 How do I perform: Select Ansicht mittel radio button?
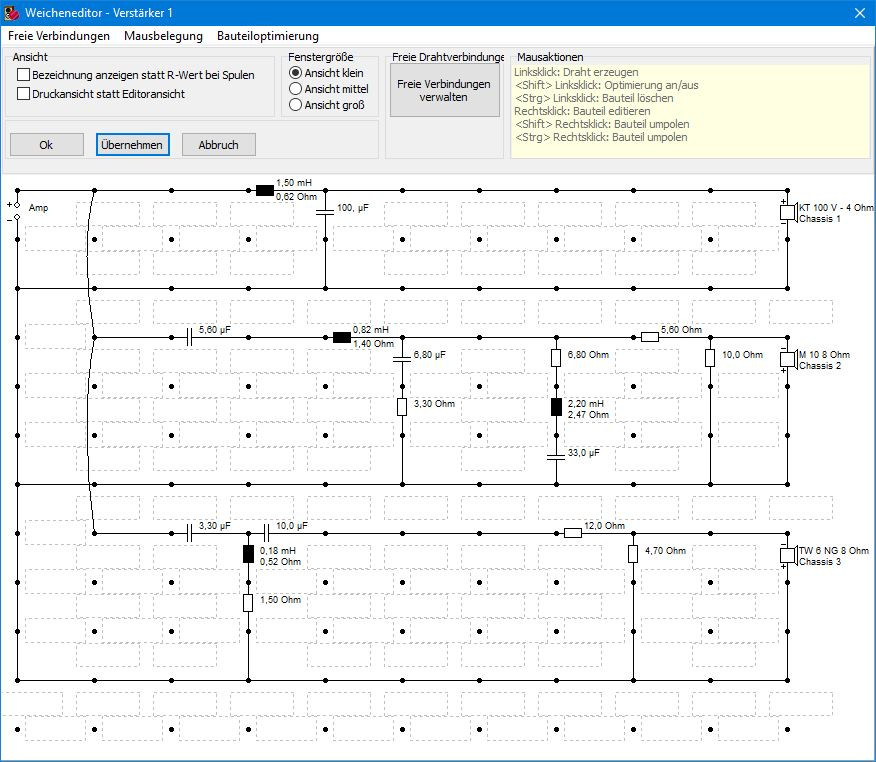[x=295, y=89]
